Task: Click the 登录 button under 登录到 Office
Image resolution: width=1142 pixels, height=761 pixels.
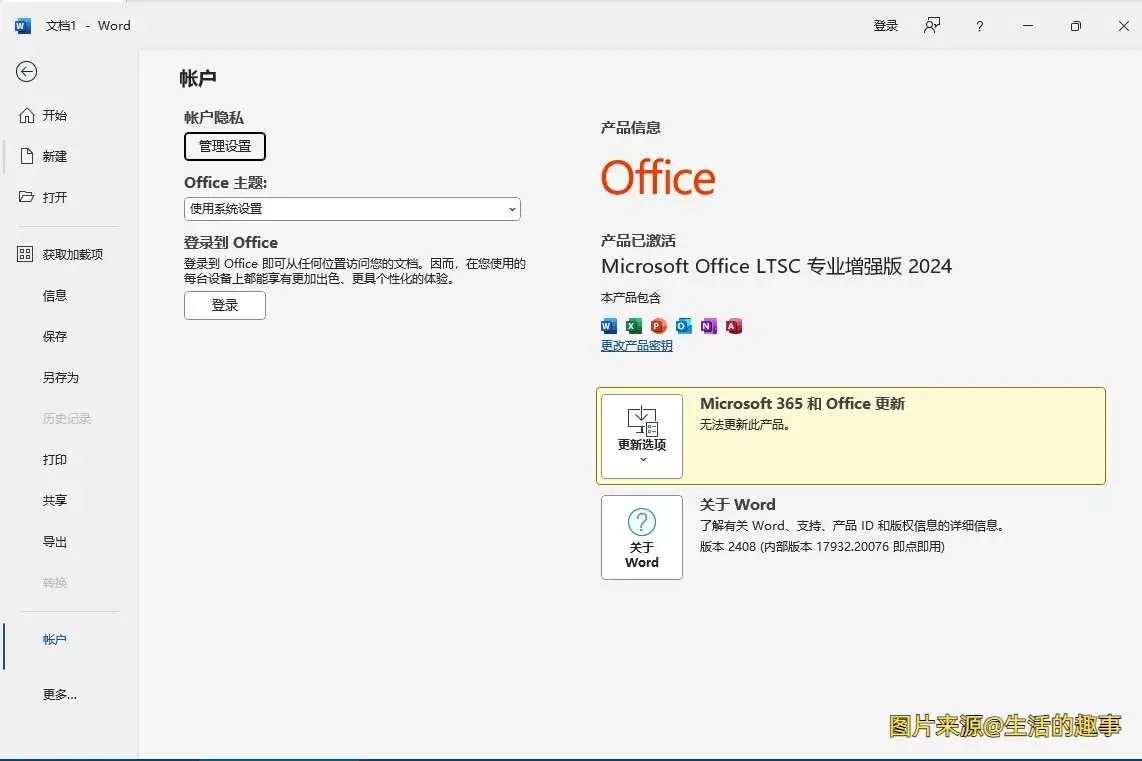Action: pos(224,305)
